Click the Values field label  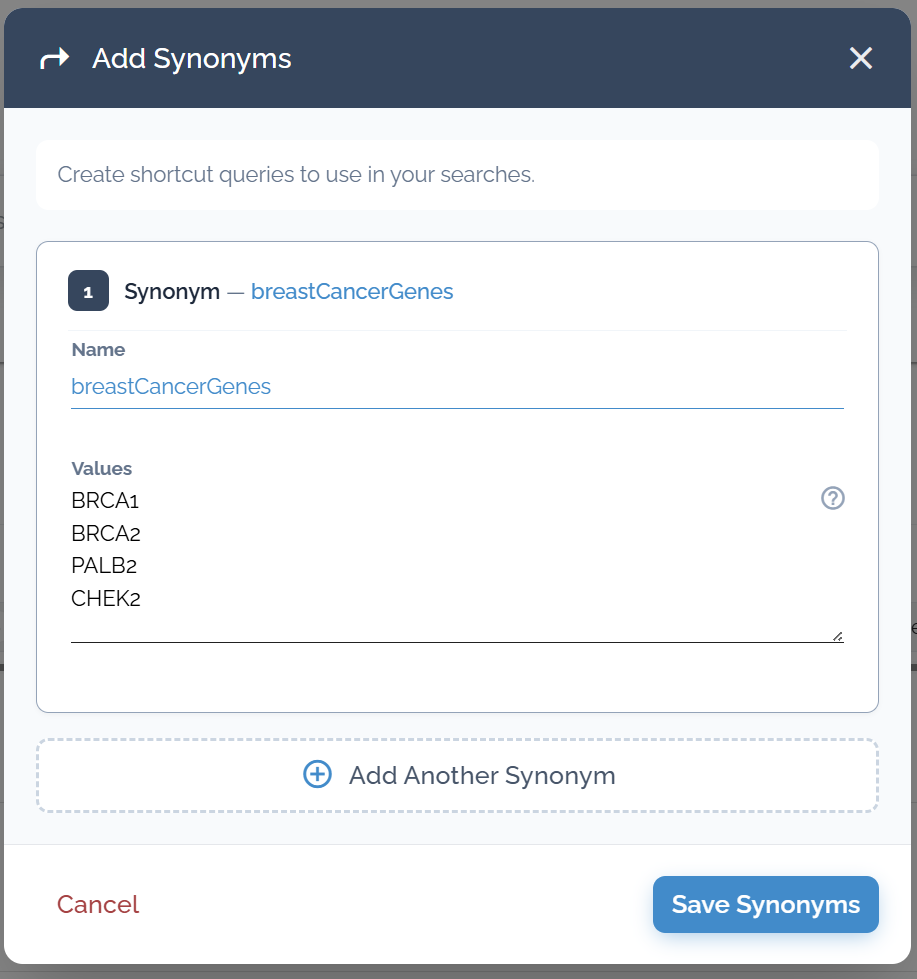(x=102, y=468)
